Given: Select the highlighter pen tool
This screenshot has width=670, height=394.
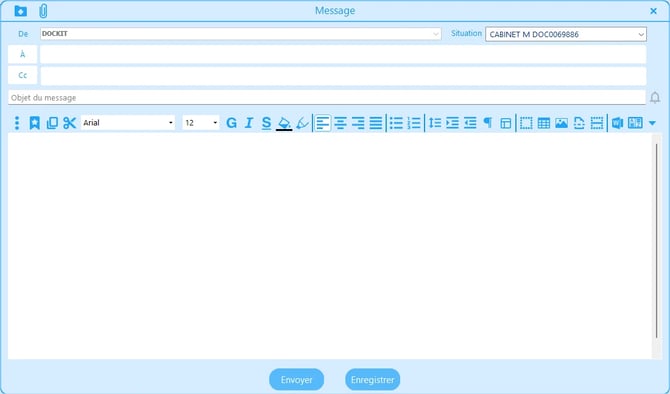Looking at the screenshot, I should click(x=302, y=123).
